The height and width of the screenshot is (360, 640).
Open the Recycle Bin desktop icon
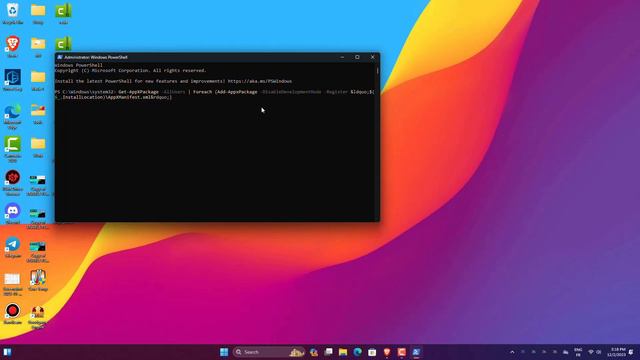(x=13, y=13)
